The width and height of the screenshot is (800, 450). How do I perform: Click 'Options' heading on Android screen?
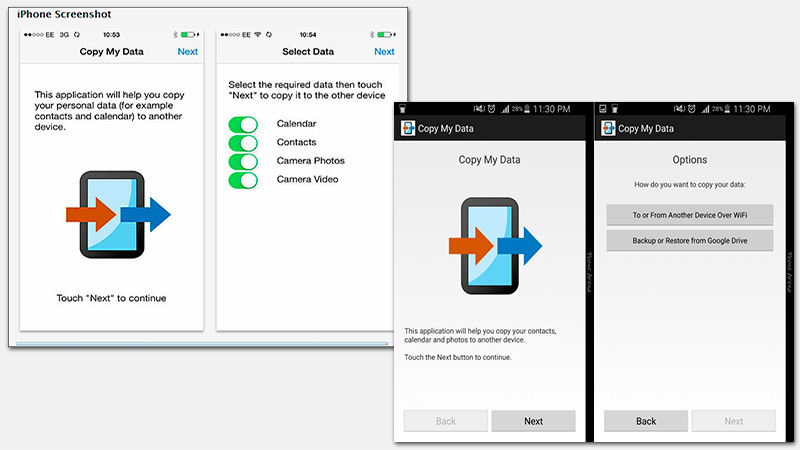(690, 160)
